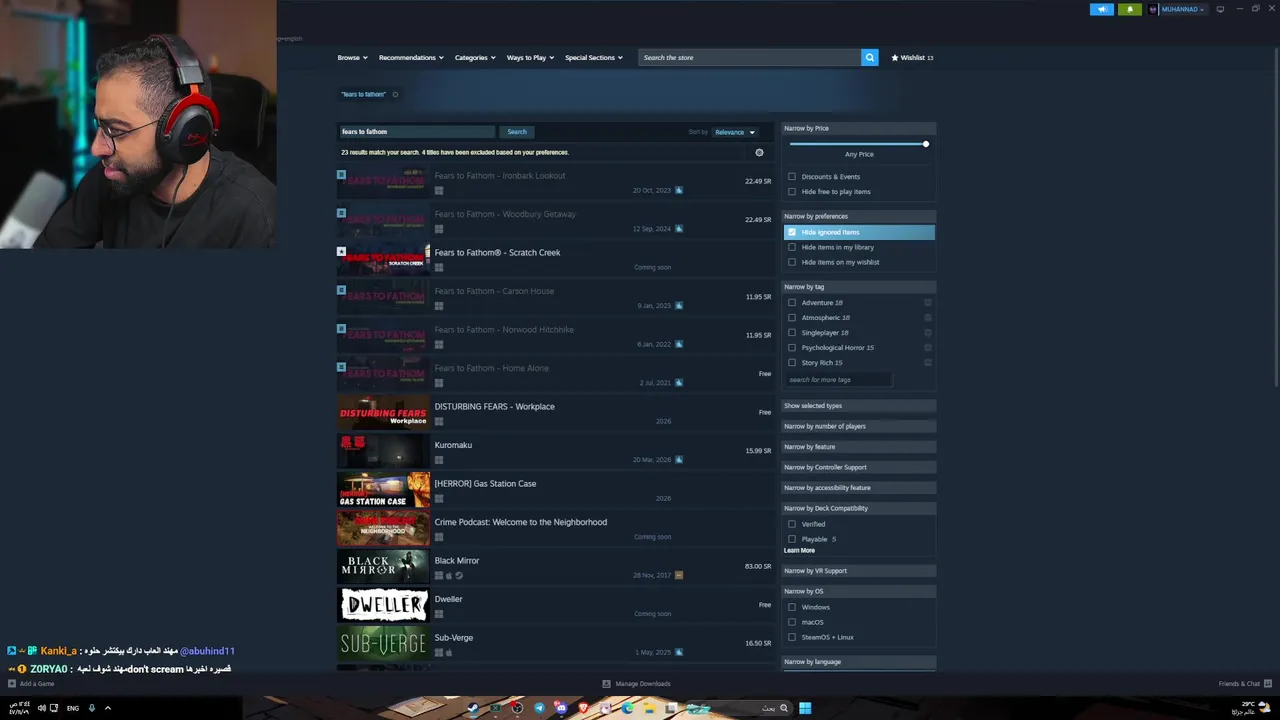The height and width of the screenshot is (720, 1280).
Task: Click the search for more tags field
Action: [x=838, y=380]
